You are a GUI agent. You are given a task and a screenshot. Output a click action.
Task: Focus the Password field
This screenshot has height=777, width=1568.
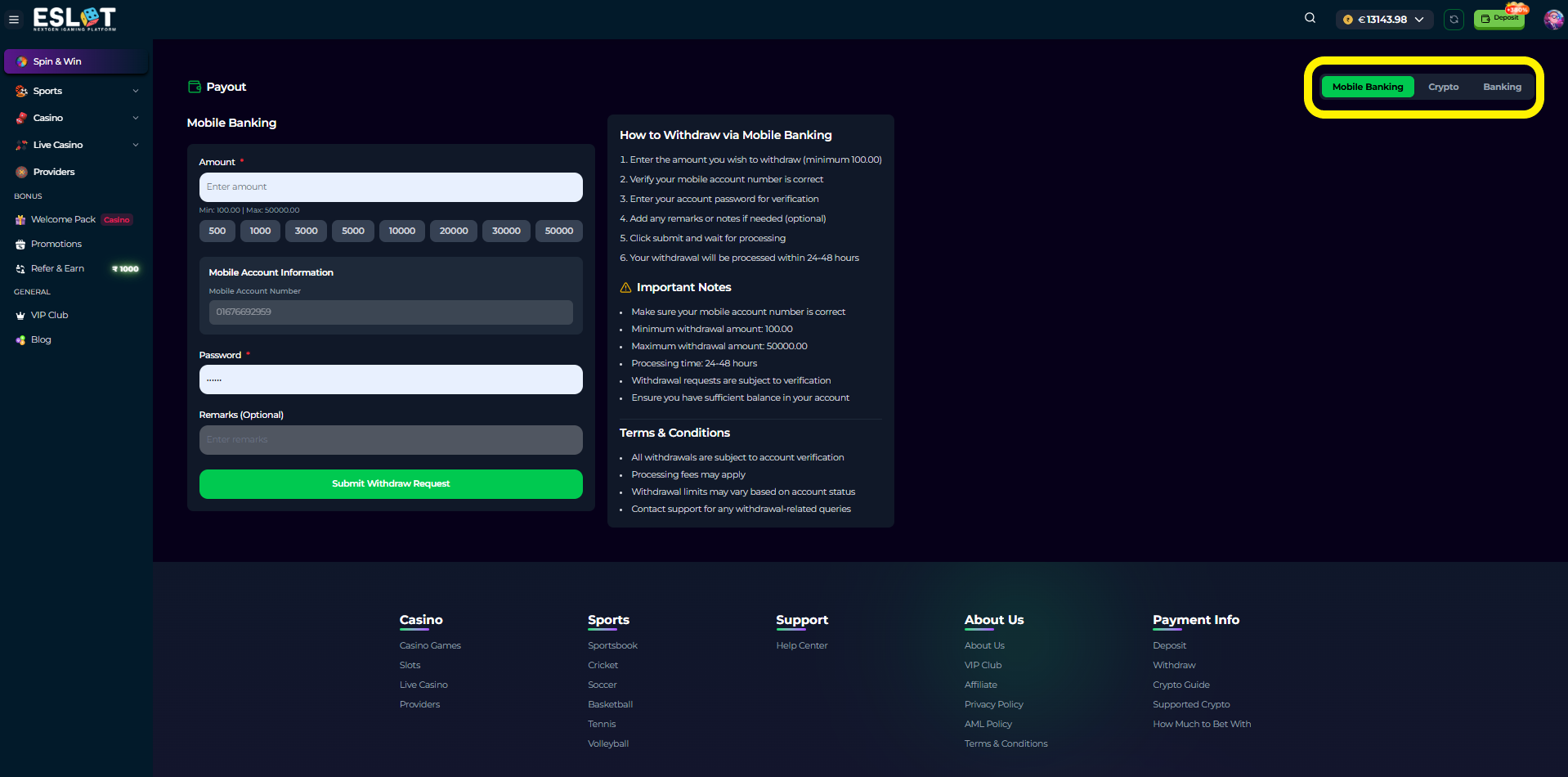[x=391, y=380]
